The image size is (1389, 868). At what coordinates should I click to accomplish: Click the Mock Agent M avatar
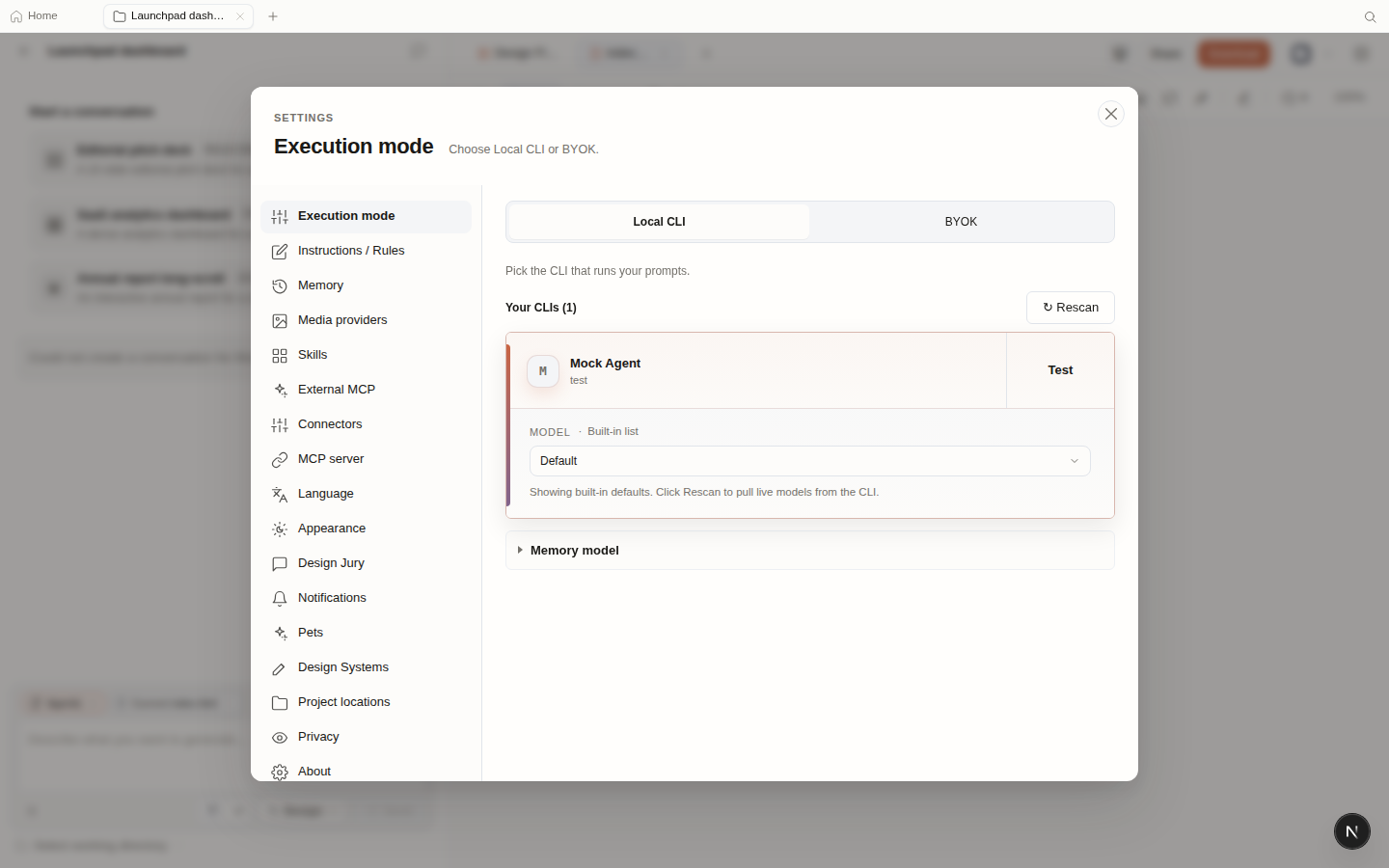[543, 371]
